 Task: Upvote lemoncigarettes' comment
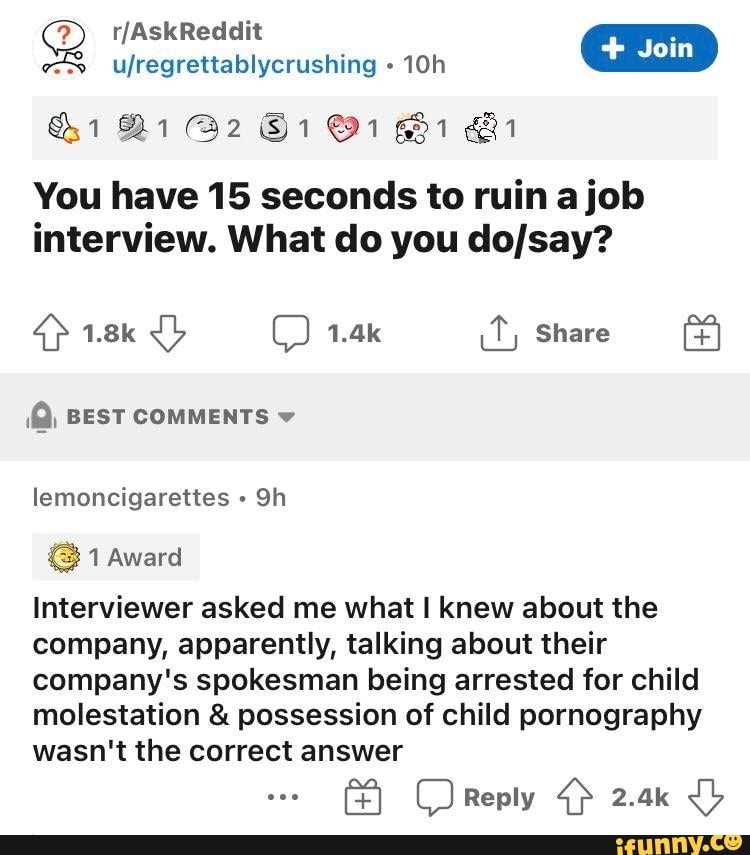573,797
